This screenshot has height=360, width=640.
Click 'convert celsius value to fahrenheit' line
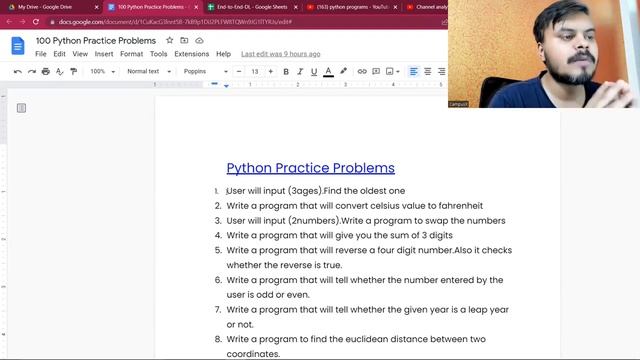(355, 206)
